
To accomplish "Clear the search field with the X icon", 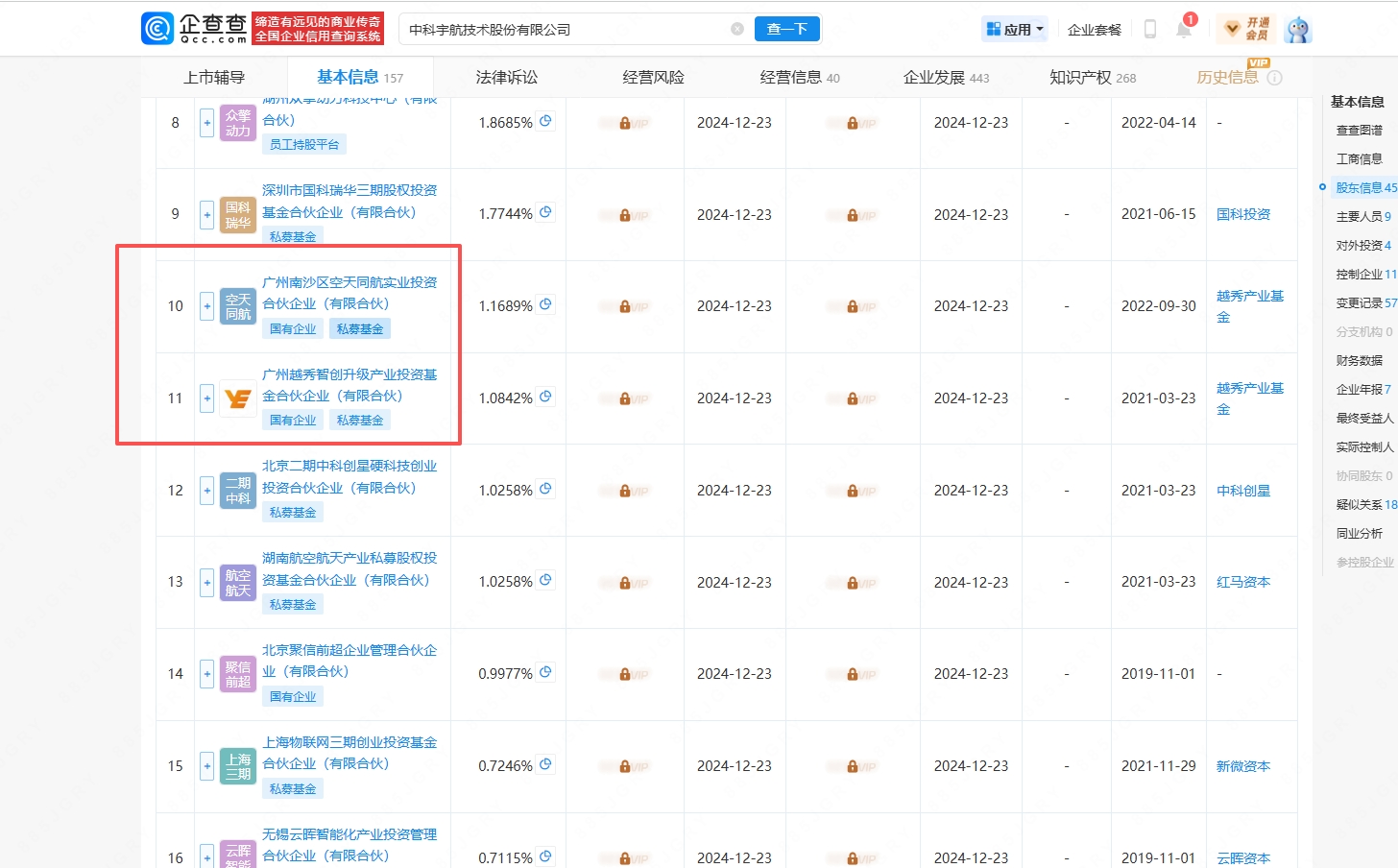I will click(737, 29).
